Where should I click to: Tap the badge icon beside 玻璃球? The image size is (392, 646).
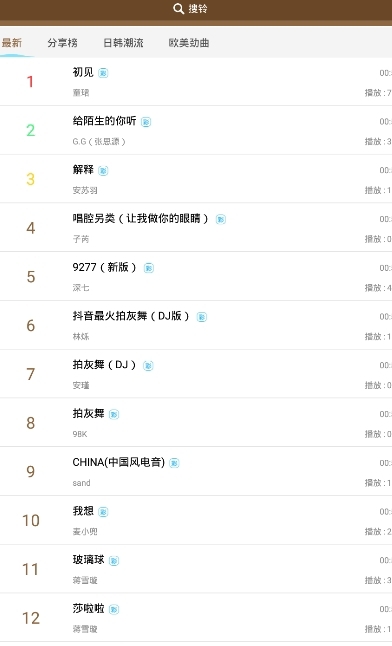[x=114, y=561]
